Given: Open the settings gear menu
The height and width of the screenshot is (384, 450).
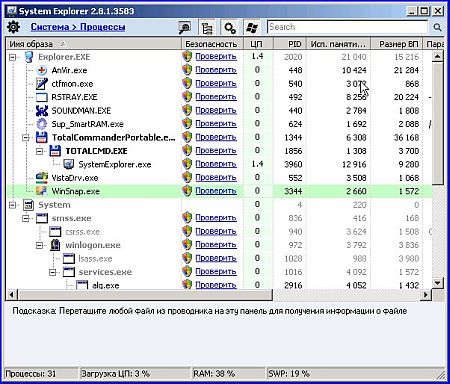Looking at the screenshot, I should tap(14, 27).
